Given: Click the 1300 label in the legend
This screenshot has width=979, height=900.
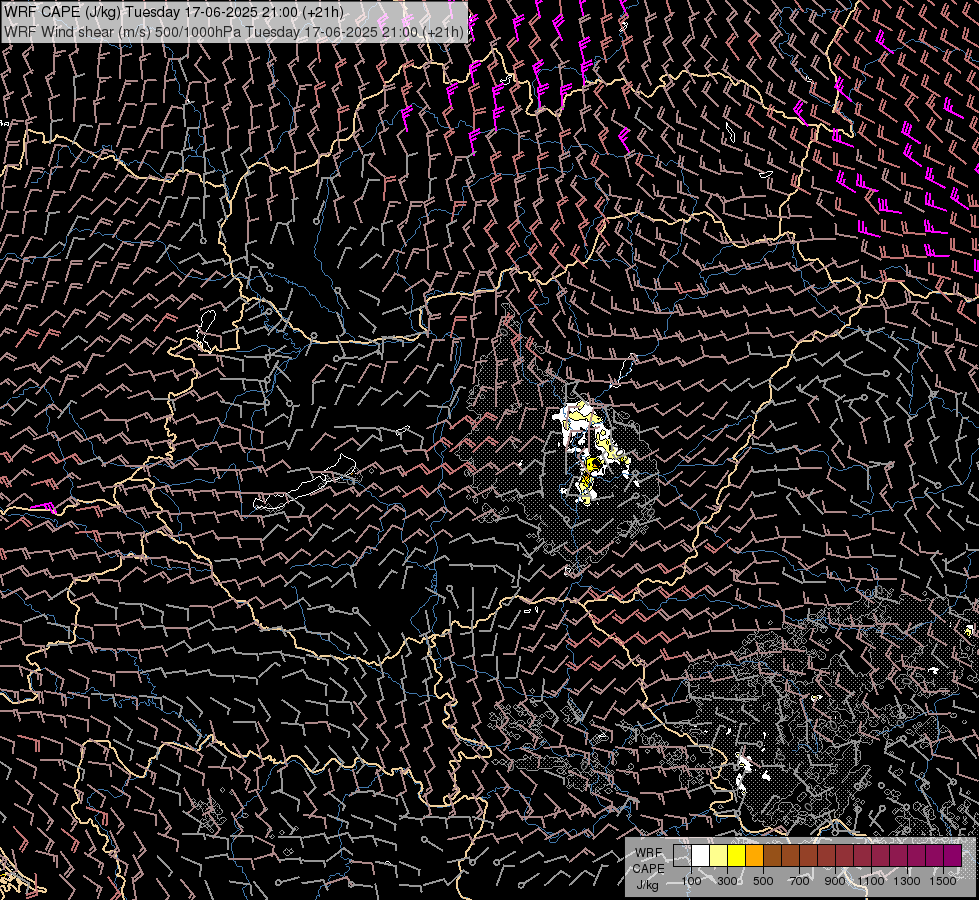Looking at the screenshot, I should pyautogui.click(x=907, y=881).
